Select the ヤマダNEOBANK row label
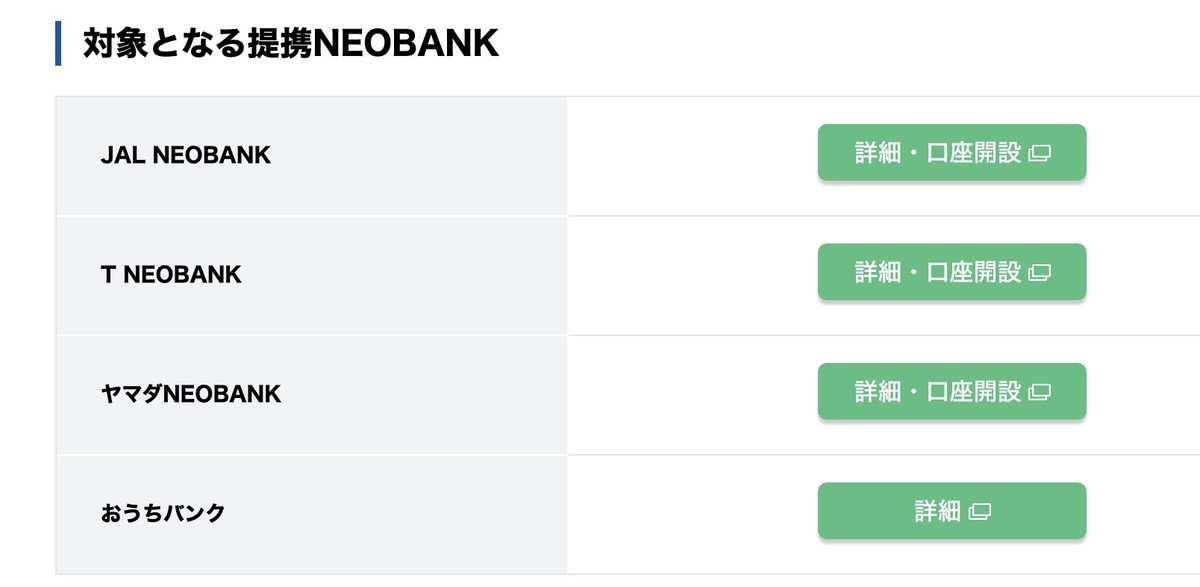The height and width of the screenshot is (587, 1200). [x=191, y=394]
